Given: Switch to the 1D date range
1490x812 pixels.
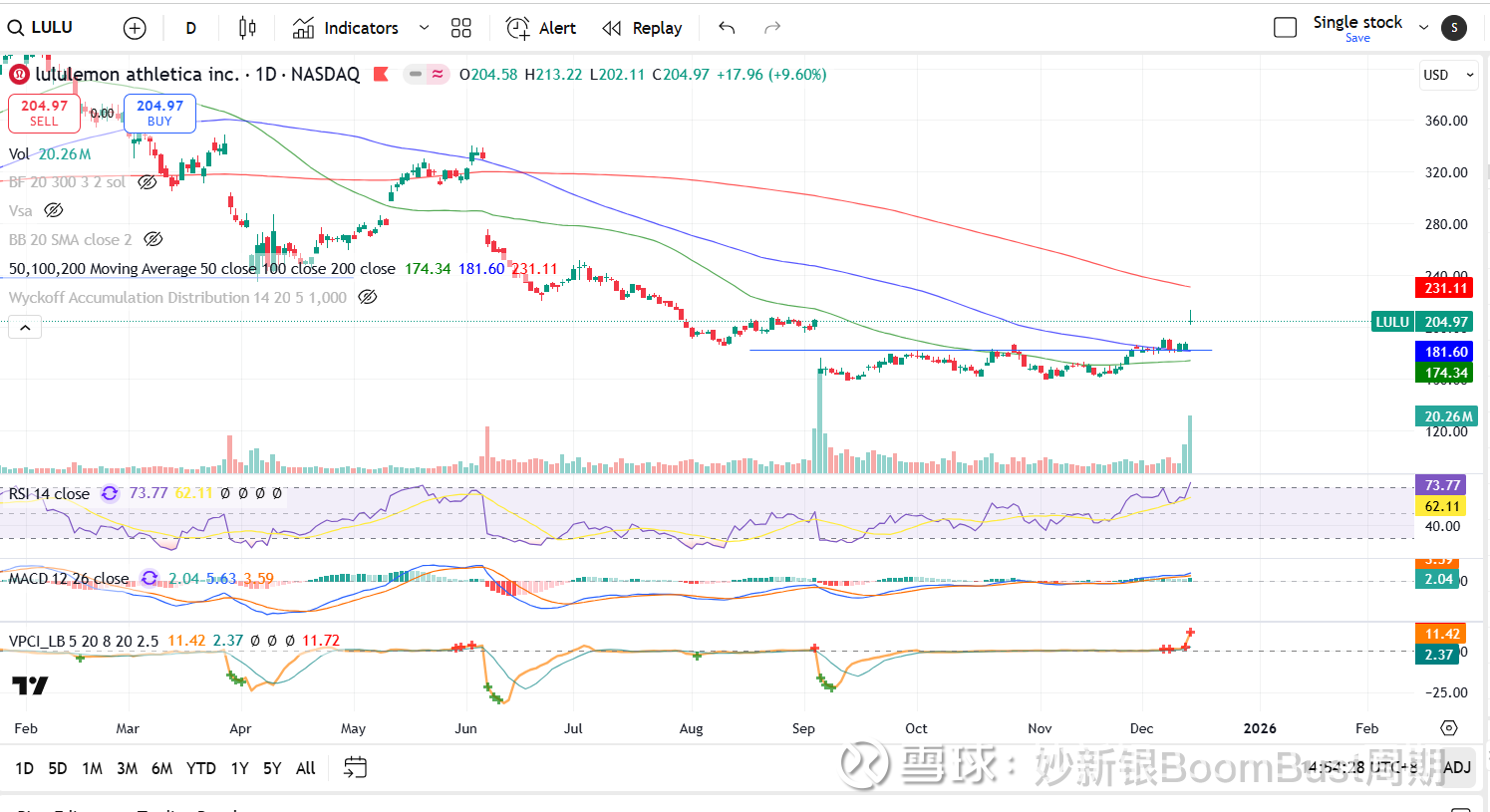Looking at the screenshot, I should 25,768.
